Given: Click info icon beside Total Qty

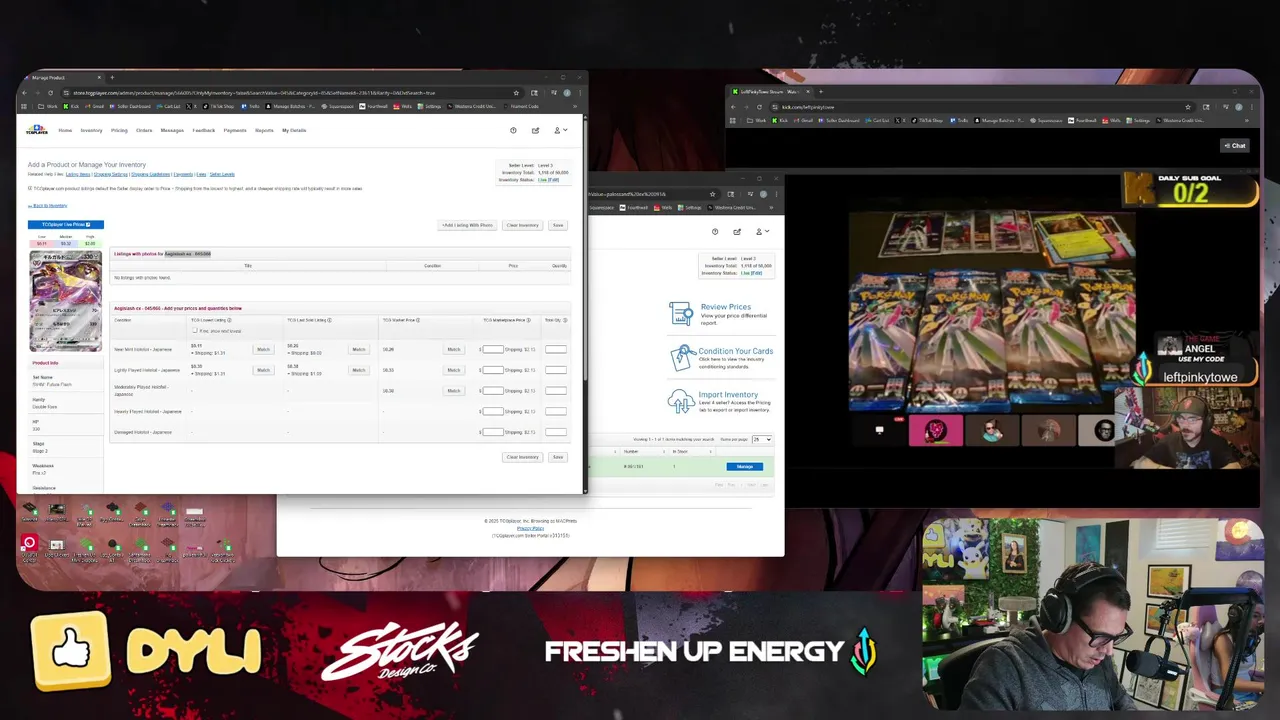Looking at the screenshot, I should pos(565,320).
